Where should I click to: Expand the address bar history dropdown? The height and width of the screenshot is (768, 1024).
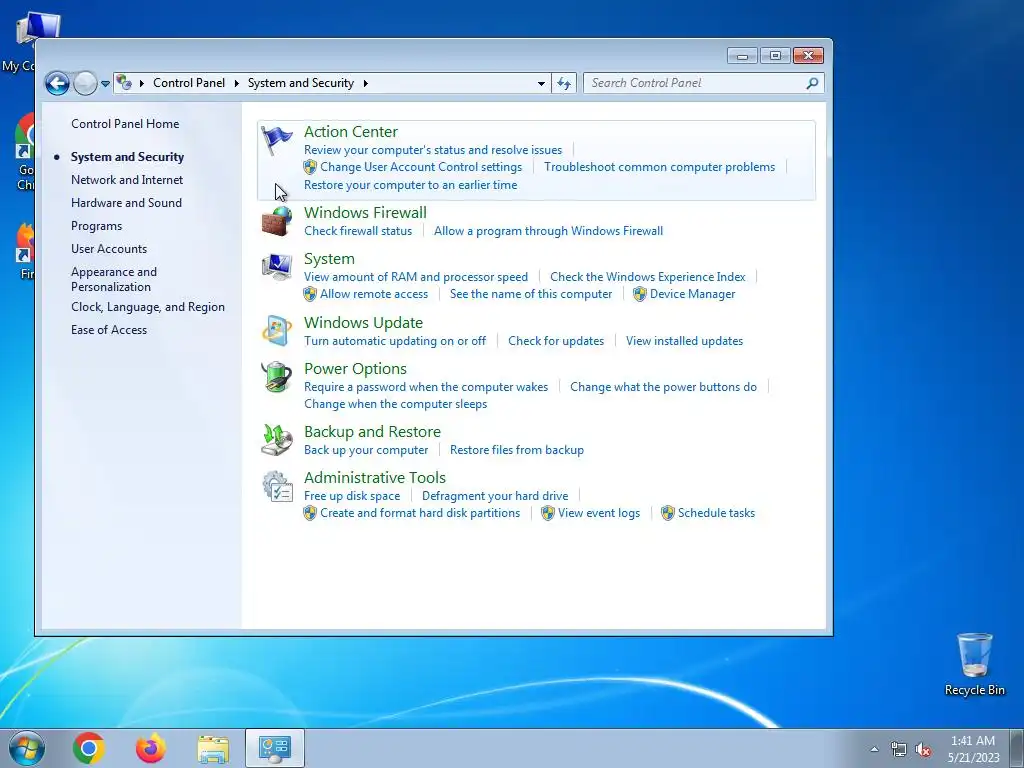pyautogui.click(x=541, y=84)
